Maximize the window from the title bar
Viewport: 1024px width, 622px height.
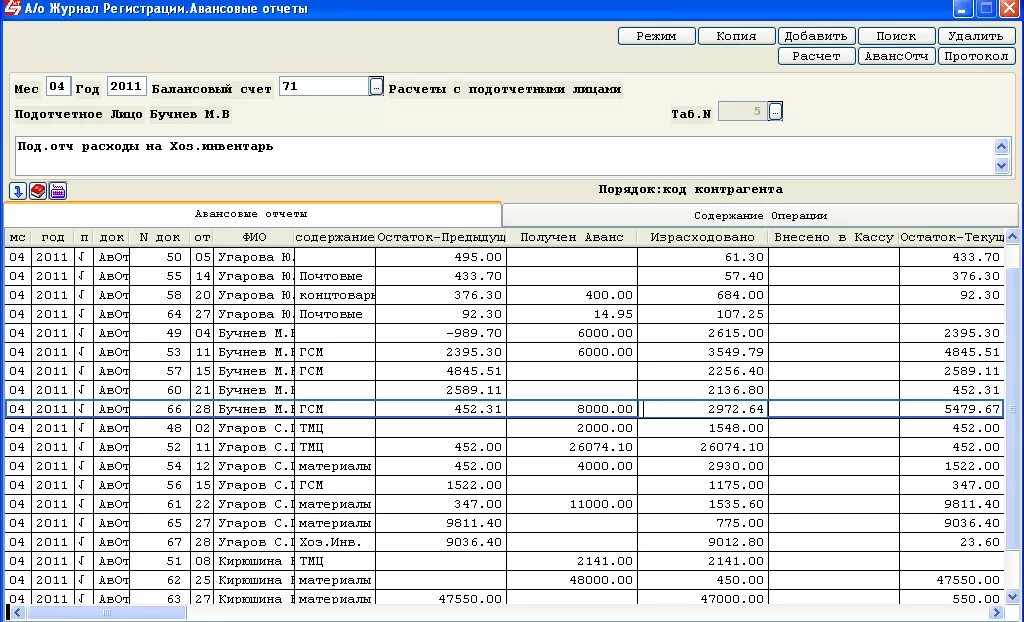tap(986, 8)
